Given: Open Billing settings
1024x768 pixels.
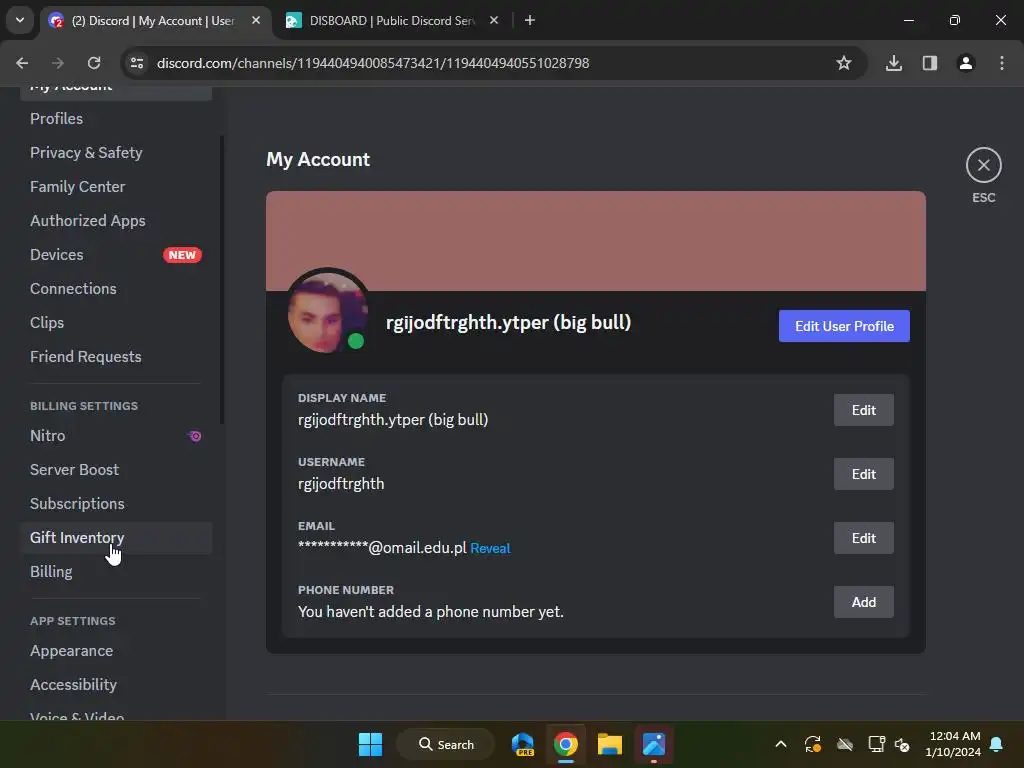Looking at the screenshot, I should [116, 571].
